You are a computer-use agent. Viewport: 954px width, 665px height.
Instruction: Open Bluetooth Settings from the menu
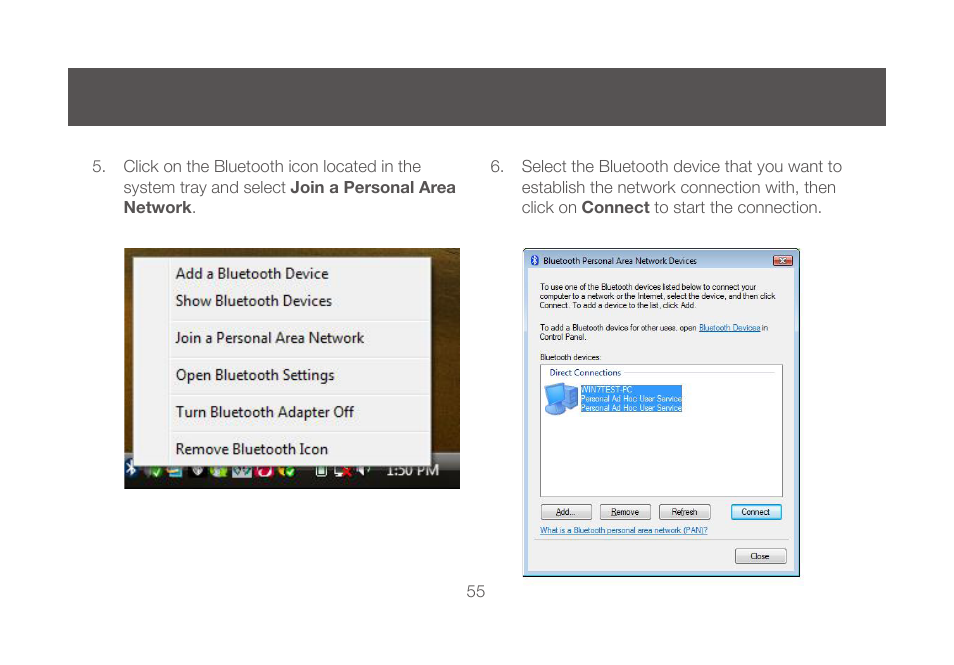255,375
